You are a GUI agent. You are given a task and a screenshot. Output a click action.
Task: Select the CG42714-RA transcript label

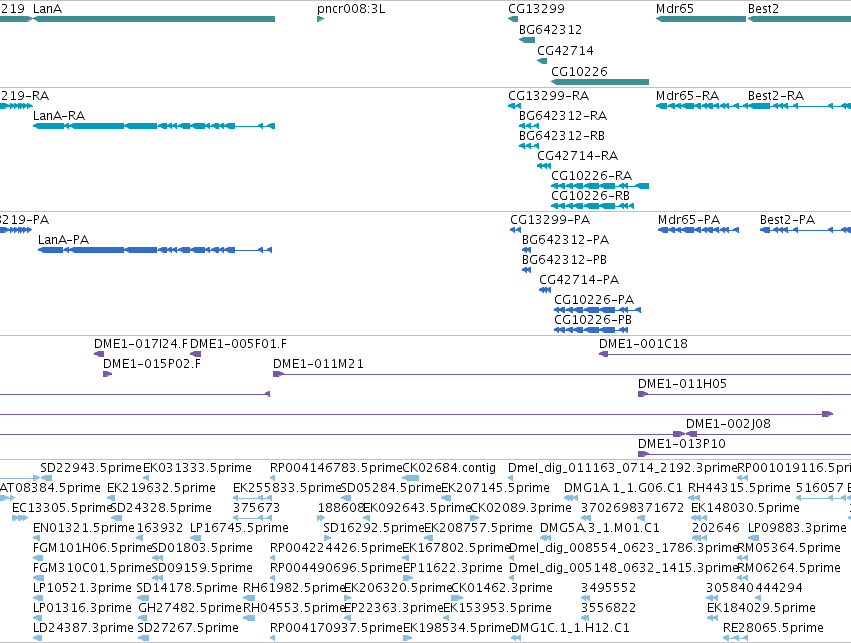click(x=578, y=156)
